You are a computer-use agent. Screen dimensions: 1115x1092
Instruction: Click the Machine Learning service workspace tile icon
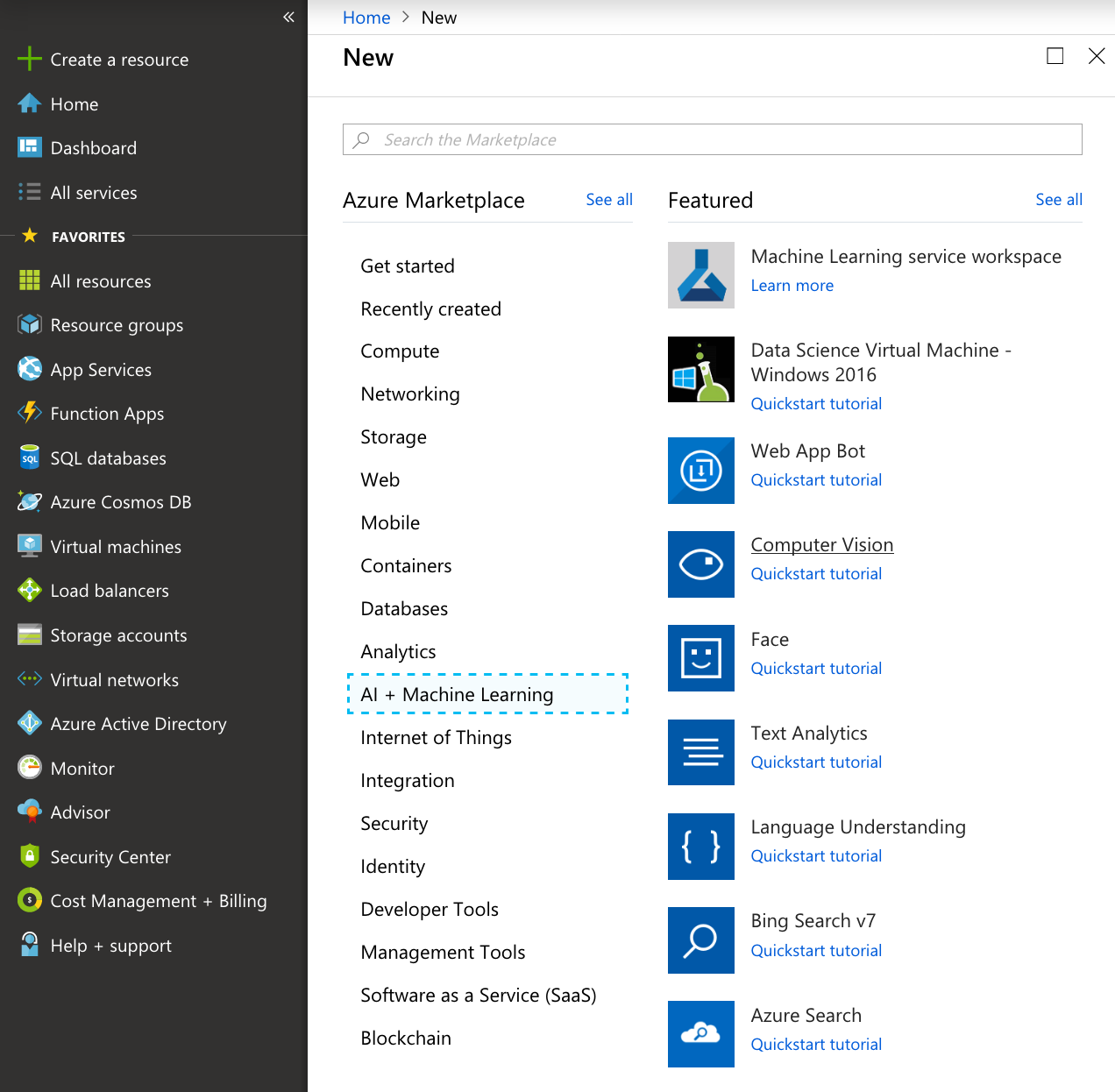click(x=701, y=275)
